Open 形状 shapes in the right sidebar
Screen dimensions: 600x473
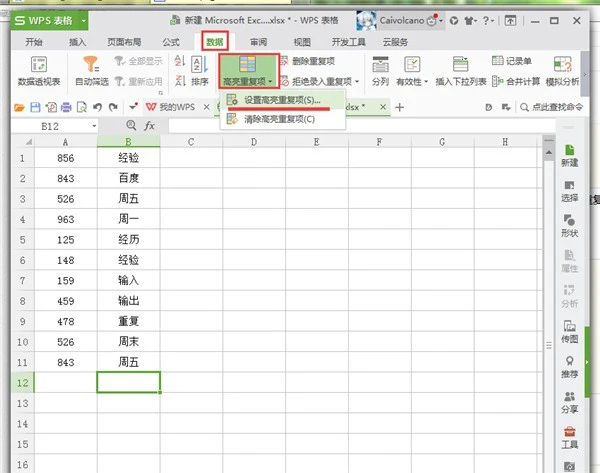coord(569,226)
